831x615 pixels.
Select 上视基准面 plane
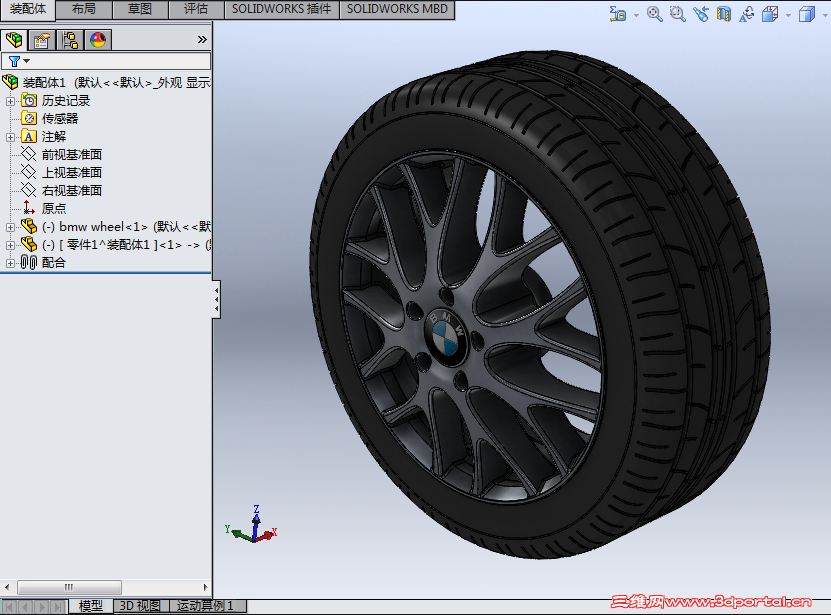pyautogui.click(x=72, y=172)
